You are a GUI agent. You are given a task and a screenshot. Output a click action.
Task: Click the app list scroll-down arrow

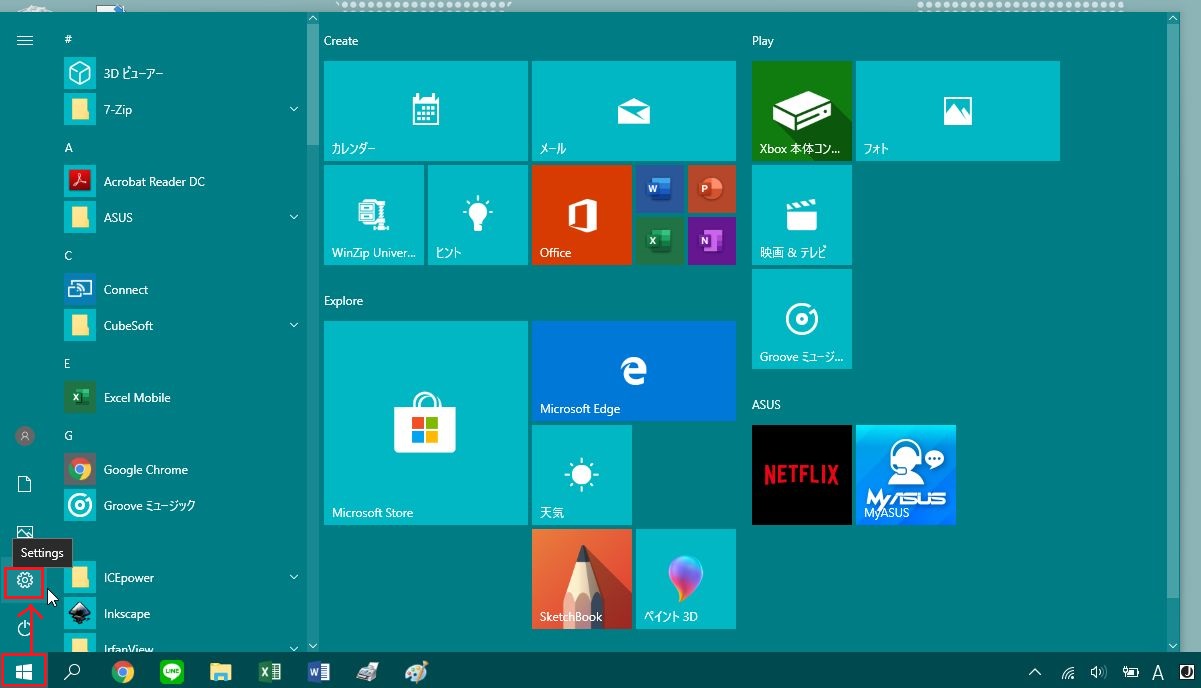click(313, 646)
